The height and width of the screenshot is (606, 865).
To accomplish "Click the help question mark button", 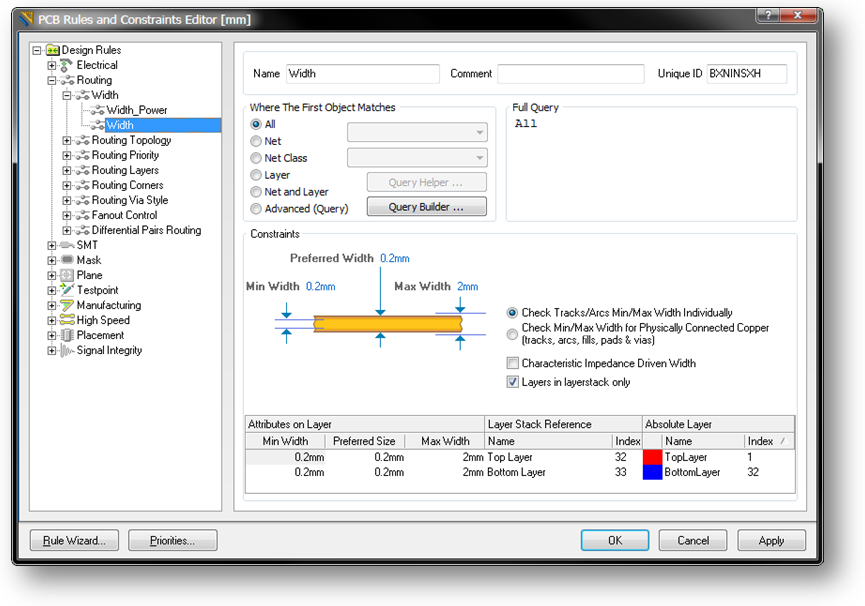I will (x=768, y=15).
